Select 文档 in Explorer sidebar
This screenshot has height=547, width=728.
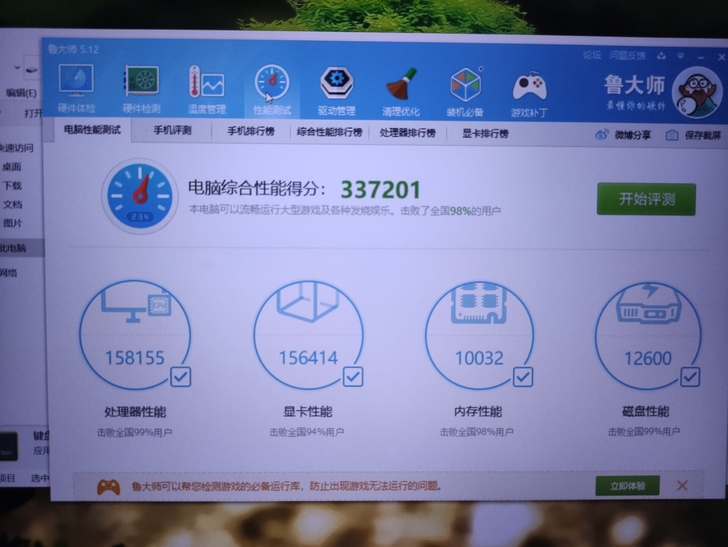coord(13,204)
